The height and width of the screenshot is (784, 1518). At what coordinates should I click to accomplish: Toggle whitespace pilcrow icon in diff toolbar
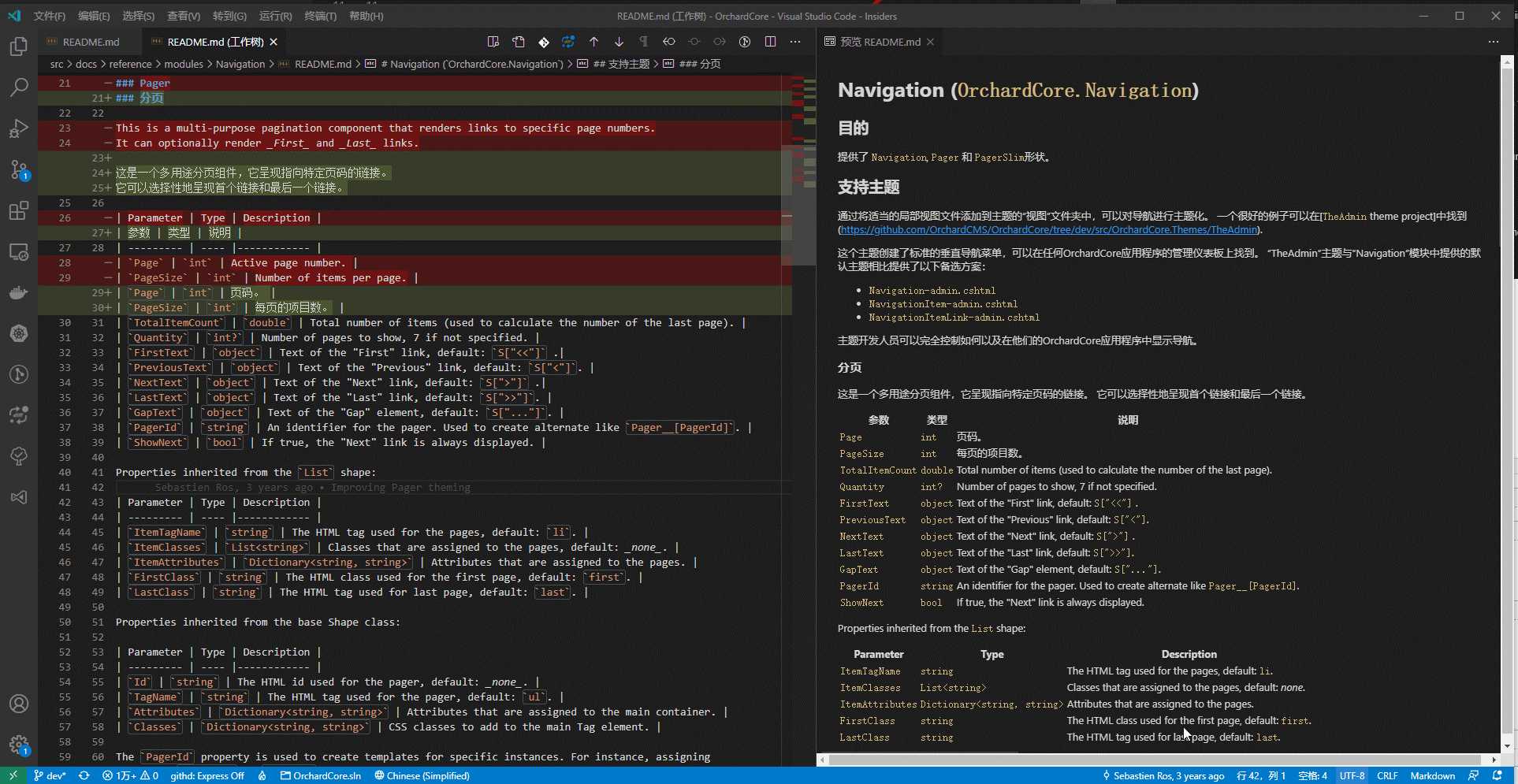click(x=644, y=42)
